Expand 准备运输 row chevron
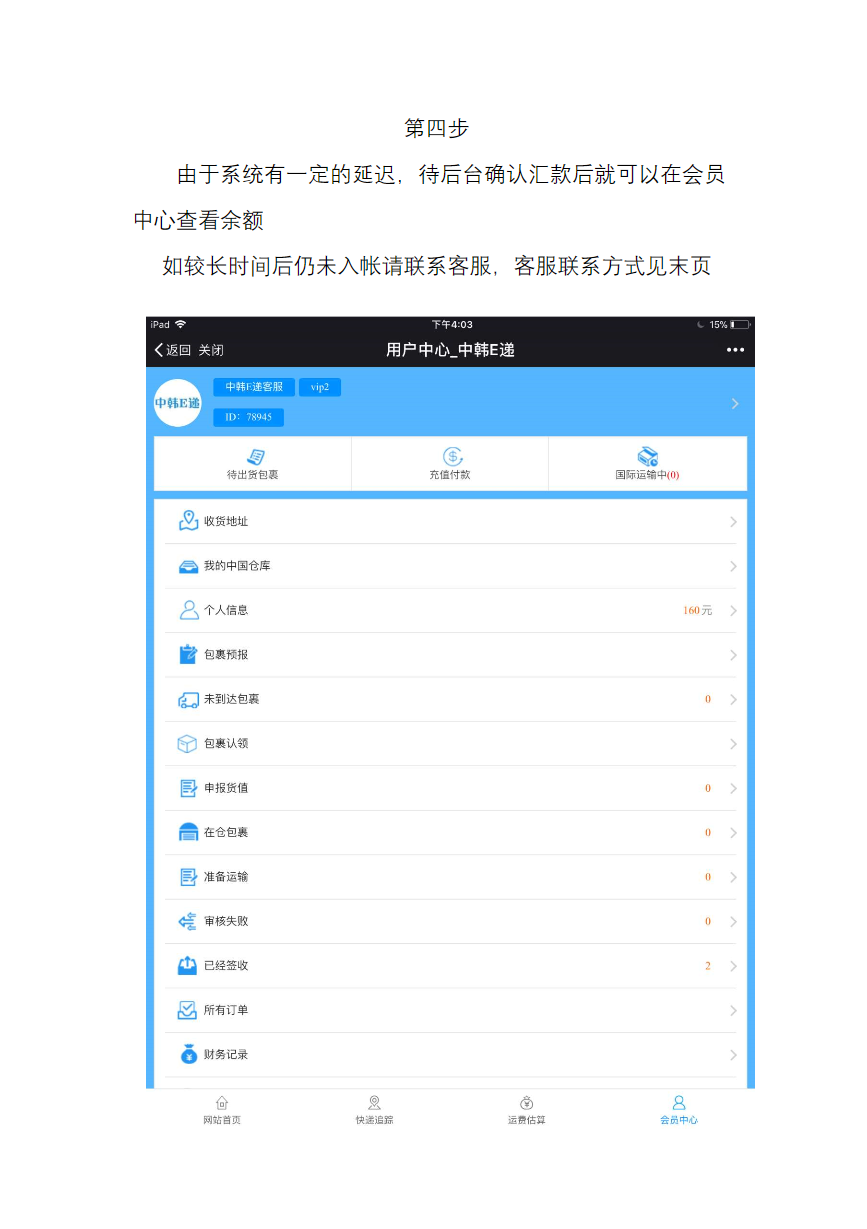Viewport: 867px width, 1229px height. [733, 878]
